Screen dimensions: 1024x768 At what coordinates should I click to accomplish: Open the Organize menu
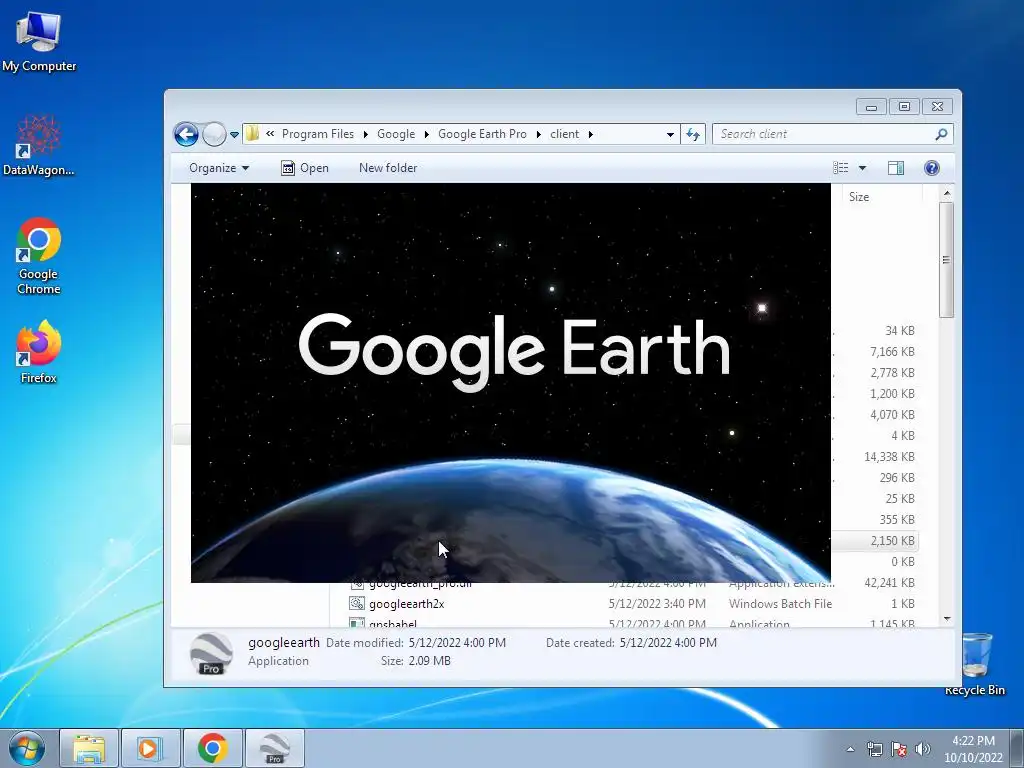(219, 168)
